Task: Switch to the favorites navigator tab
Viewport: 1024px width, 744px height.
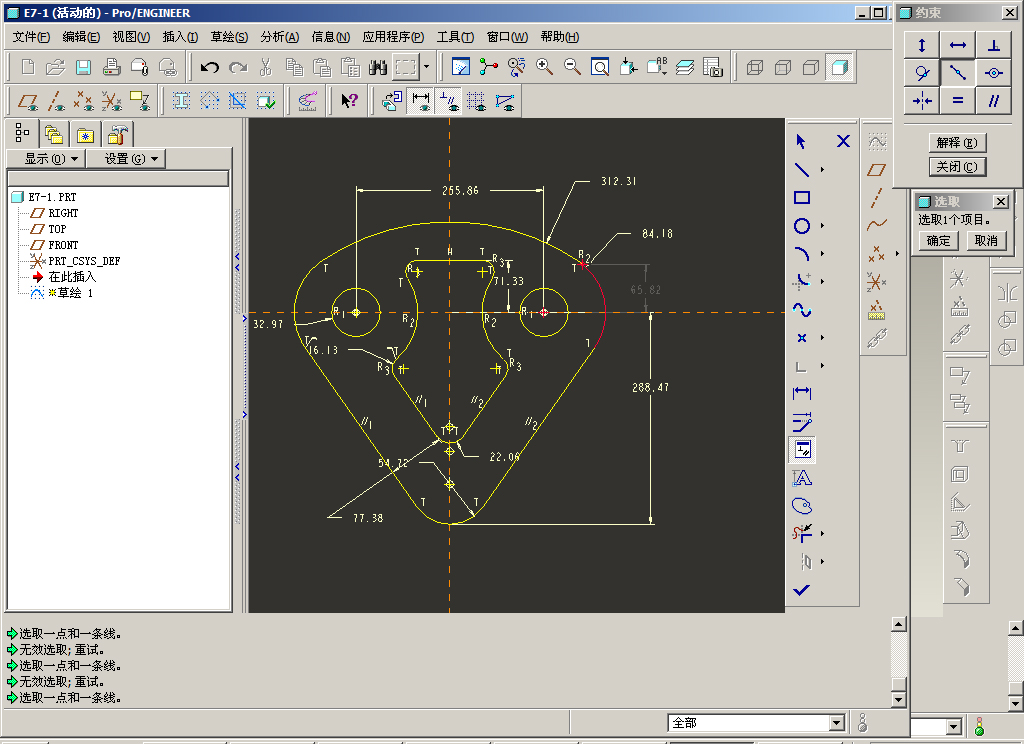Action: pos(85,135)
